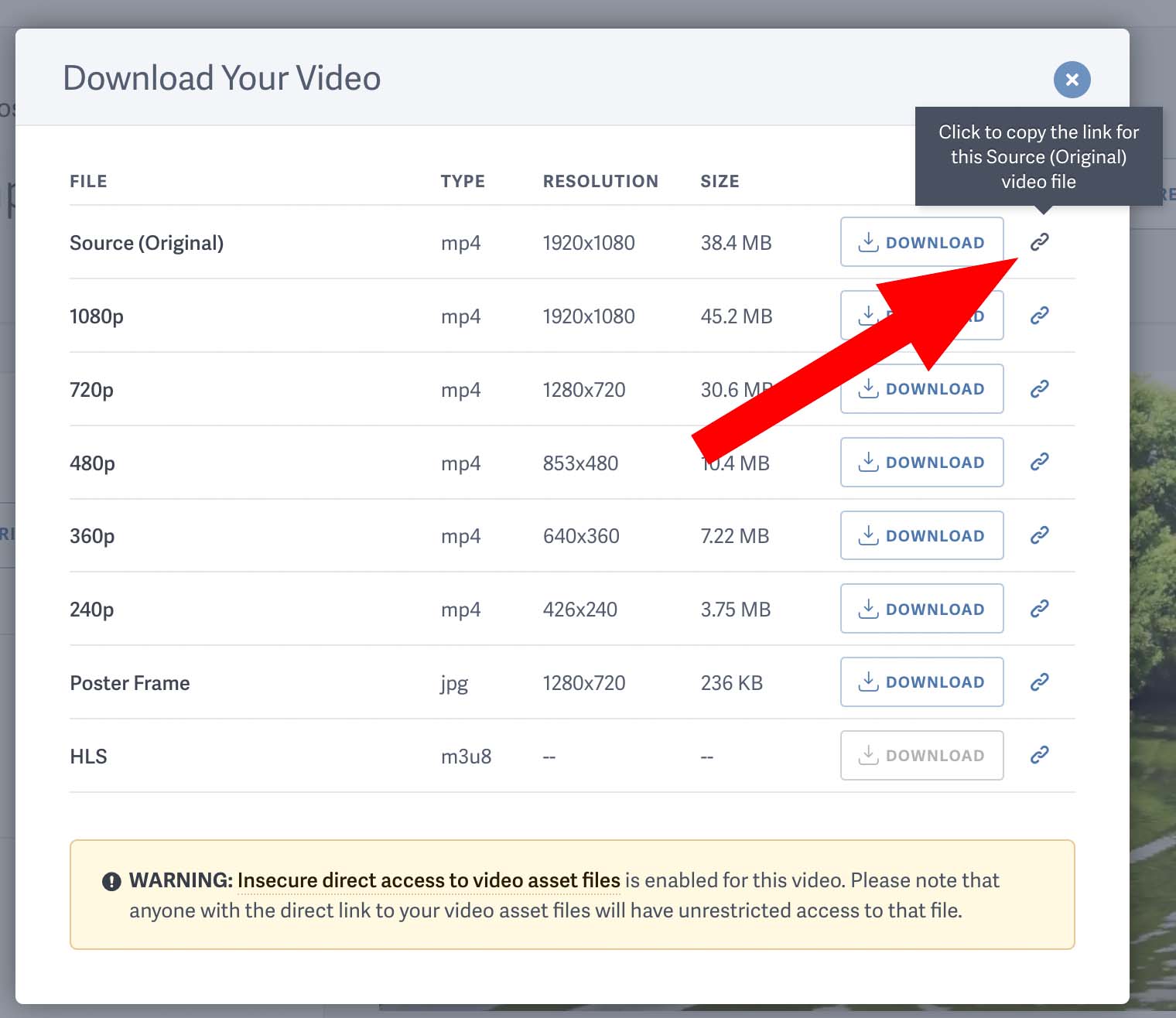Click the disabled HLS download button
Image resolution: width=1176 pixels, height=1018 pixels.
click(921, 755)
